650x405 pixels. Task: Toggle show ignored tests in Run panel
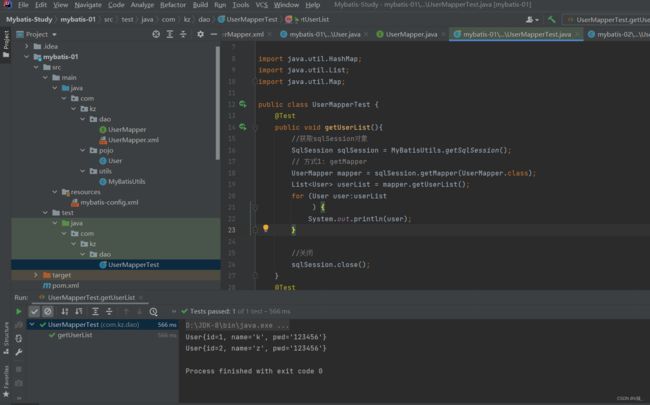click(x=48, y=311)
